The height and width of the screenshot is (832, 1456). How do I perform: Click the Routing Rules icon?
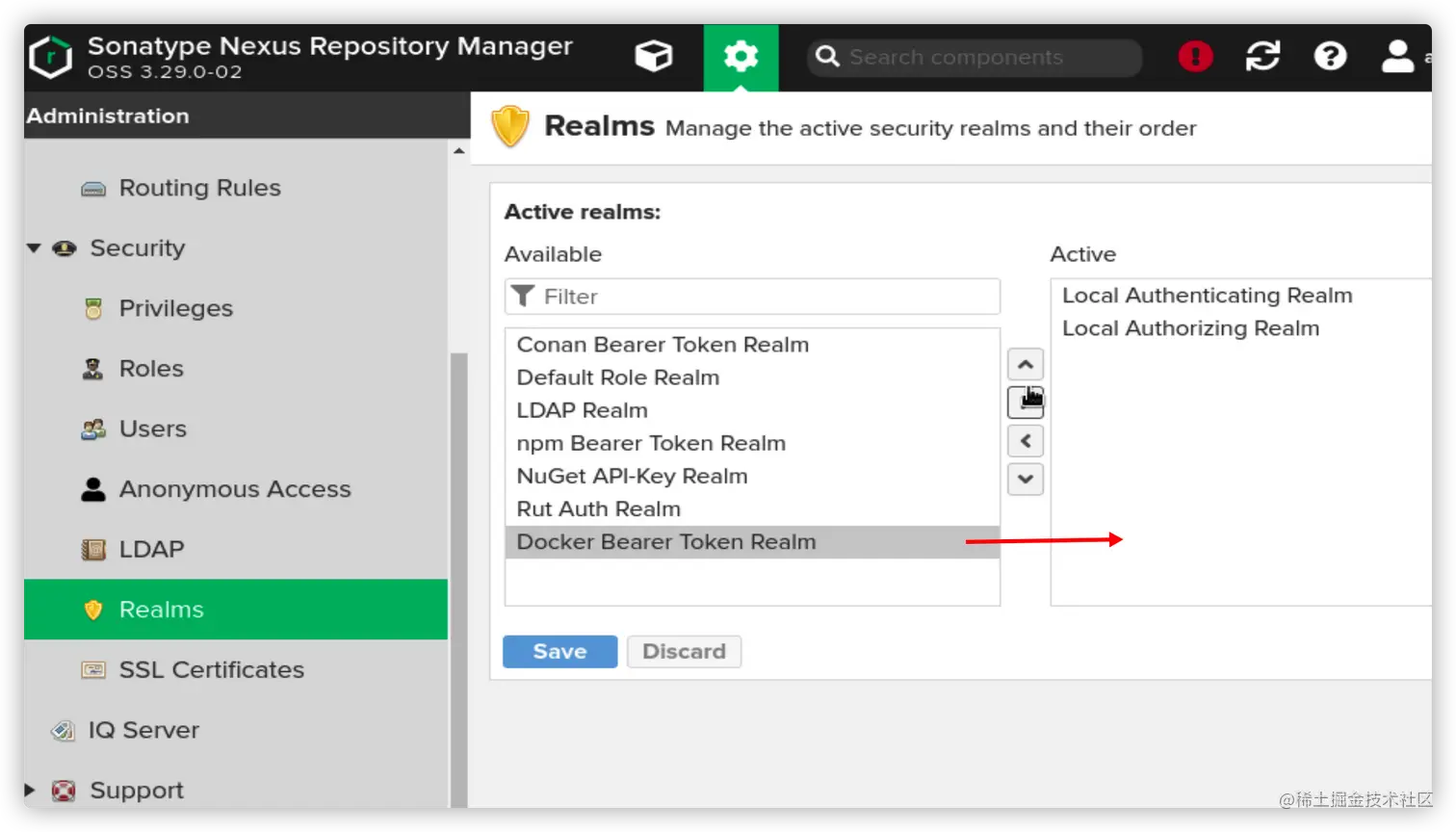click(93, 189)
